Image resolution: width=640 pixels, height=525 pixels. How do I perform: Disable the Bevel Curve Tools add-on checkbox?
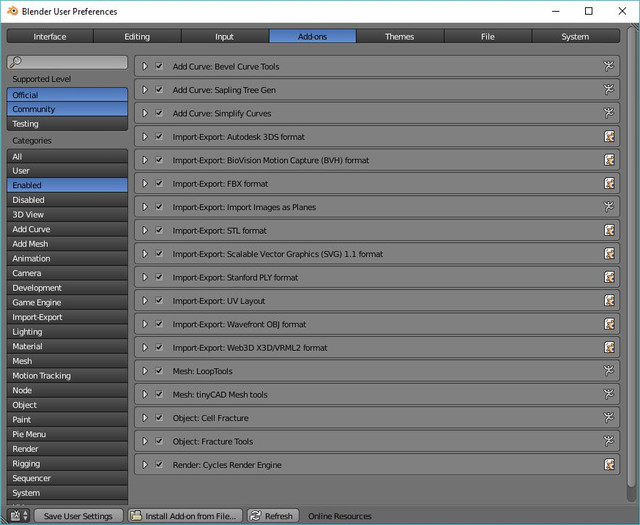click(x=159, y=66)
